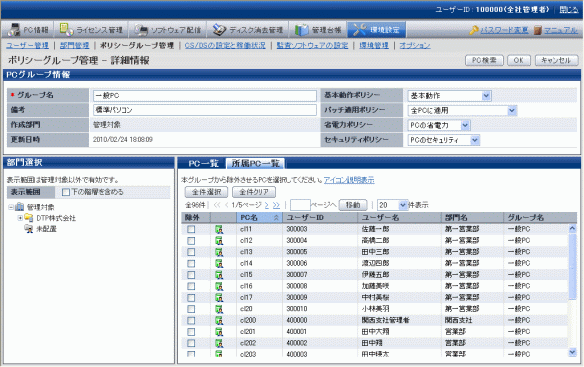584x367 pixels.
Task: Click the manual book icon
Action: click(x=537, y=30)
